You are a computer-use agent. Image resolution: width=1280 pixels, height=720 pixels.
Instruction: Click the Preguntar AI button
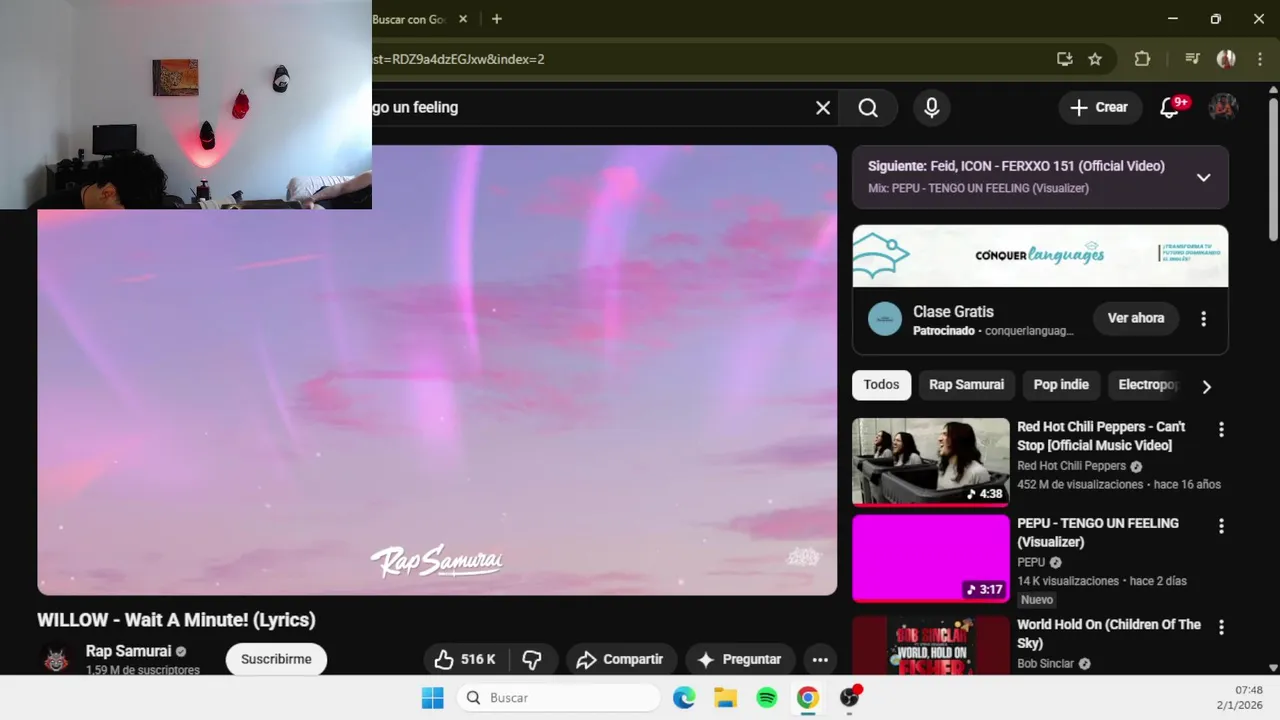pos(739,659)
